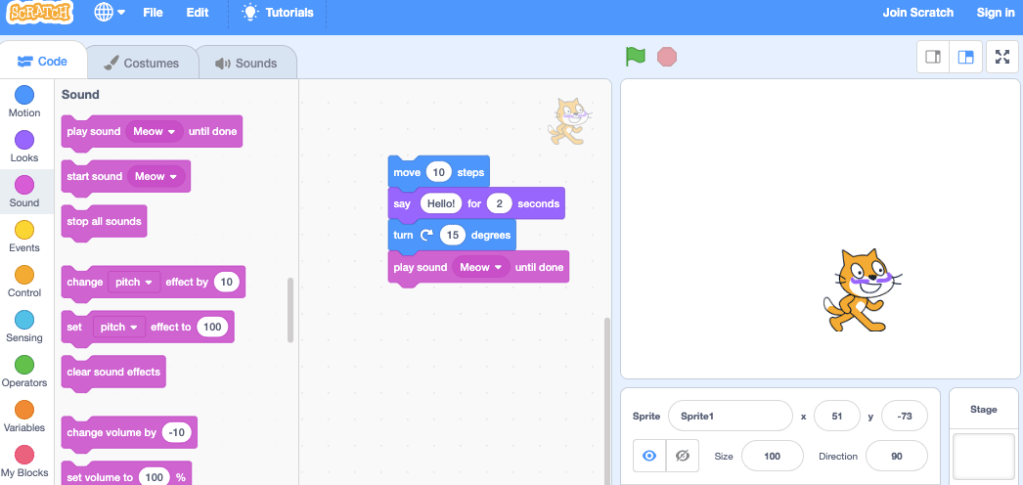Switch to the Sounds tab
The image size is (1023, 485).
point(246,63)
